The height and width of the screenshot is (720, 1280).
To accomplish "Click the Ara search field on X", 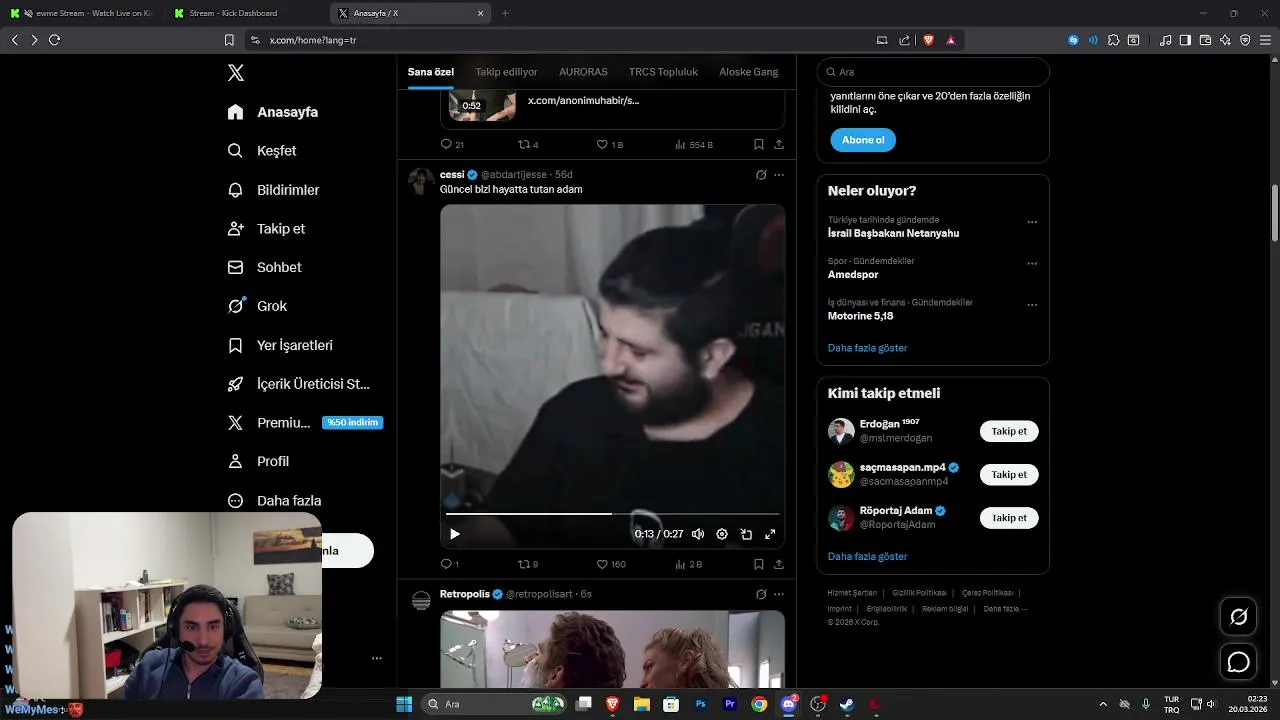I will click(933, 72).
